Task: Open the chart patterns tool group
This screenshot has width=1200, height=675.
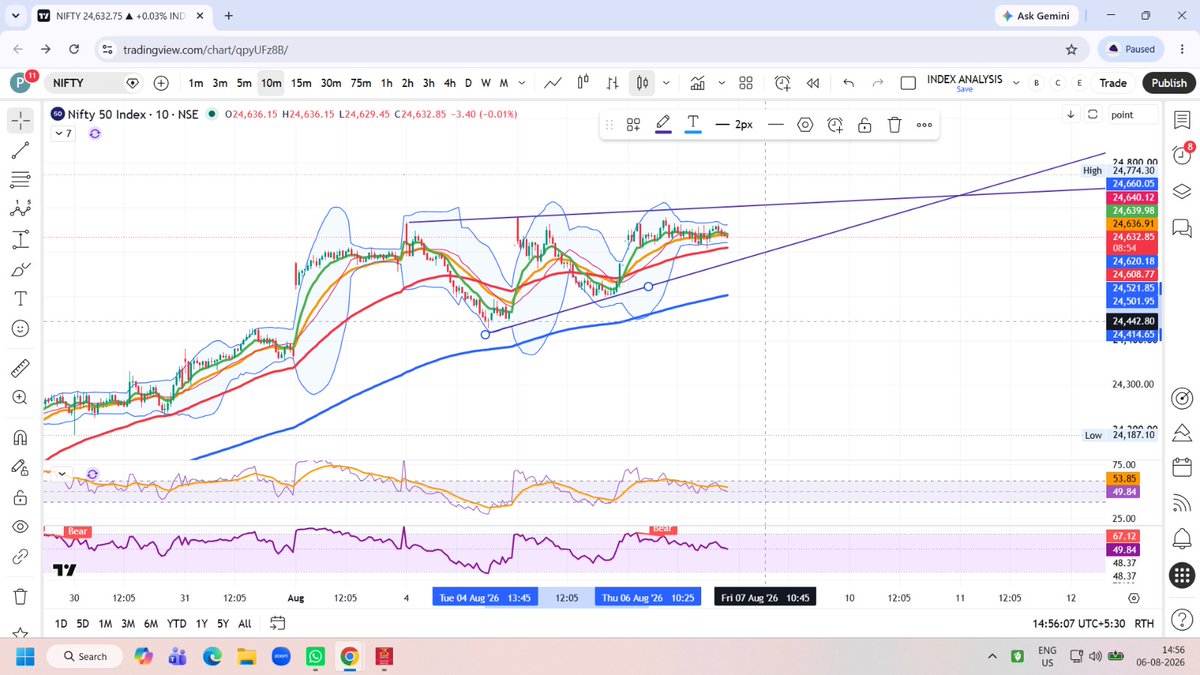Action: [x=21, y=210]
